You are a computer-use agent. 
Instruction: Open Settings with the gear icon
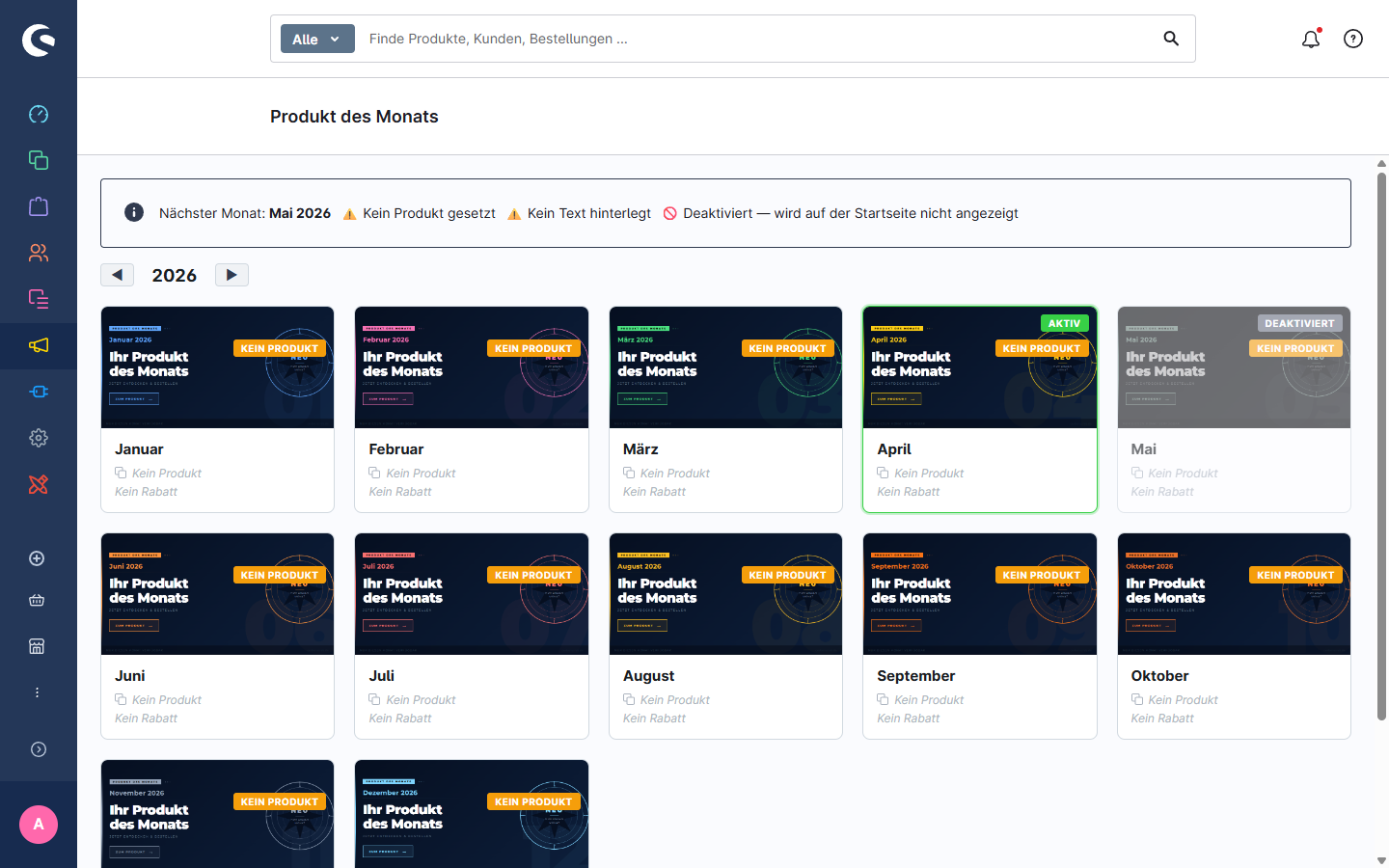point(38,437)
